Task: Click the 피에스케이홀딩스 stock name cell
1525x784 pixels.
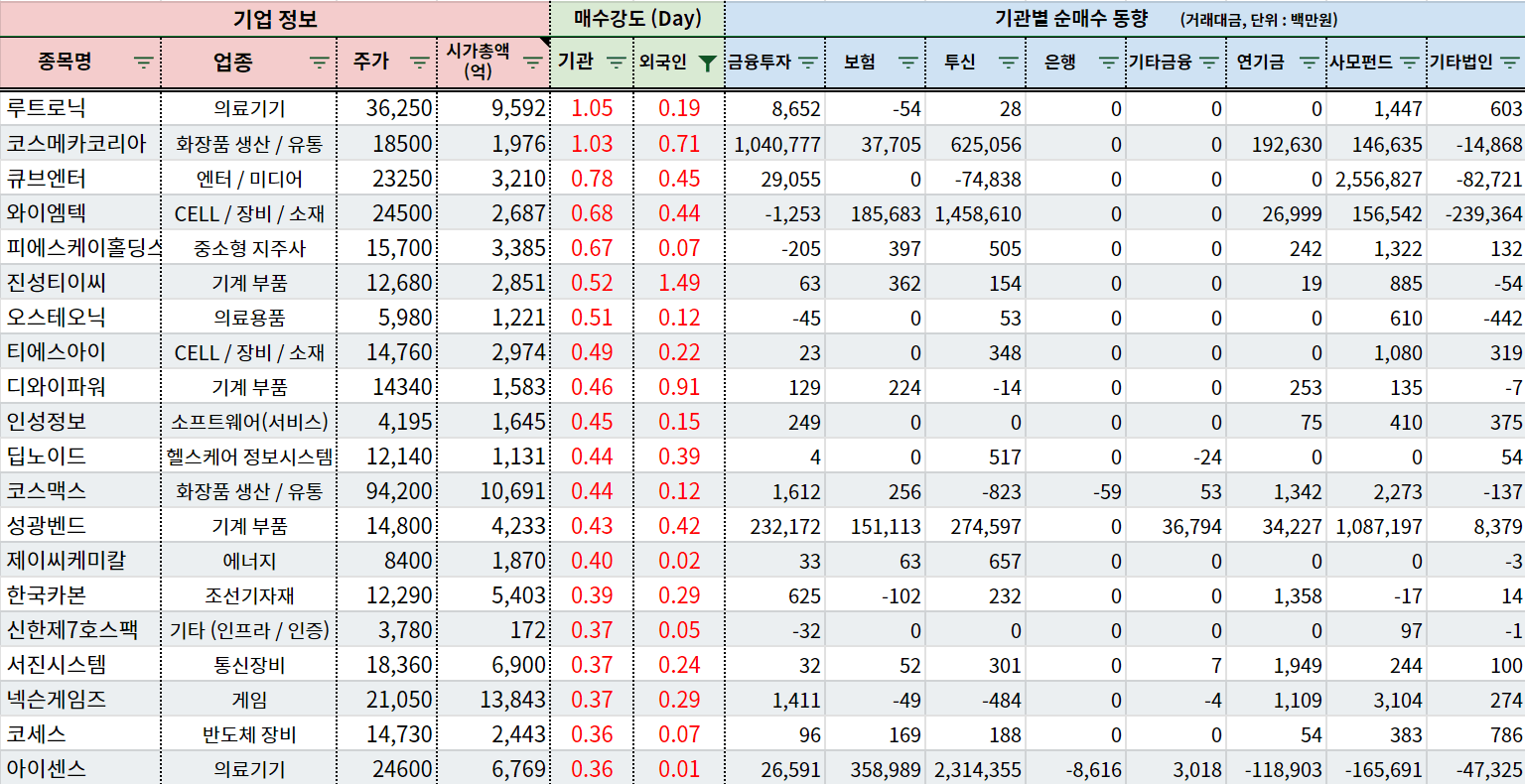Action: click(x=80, y=247)
